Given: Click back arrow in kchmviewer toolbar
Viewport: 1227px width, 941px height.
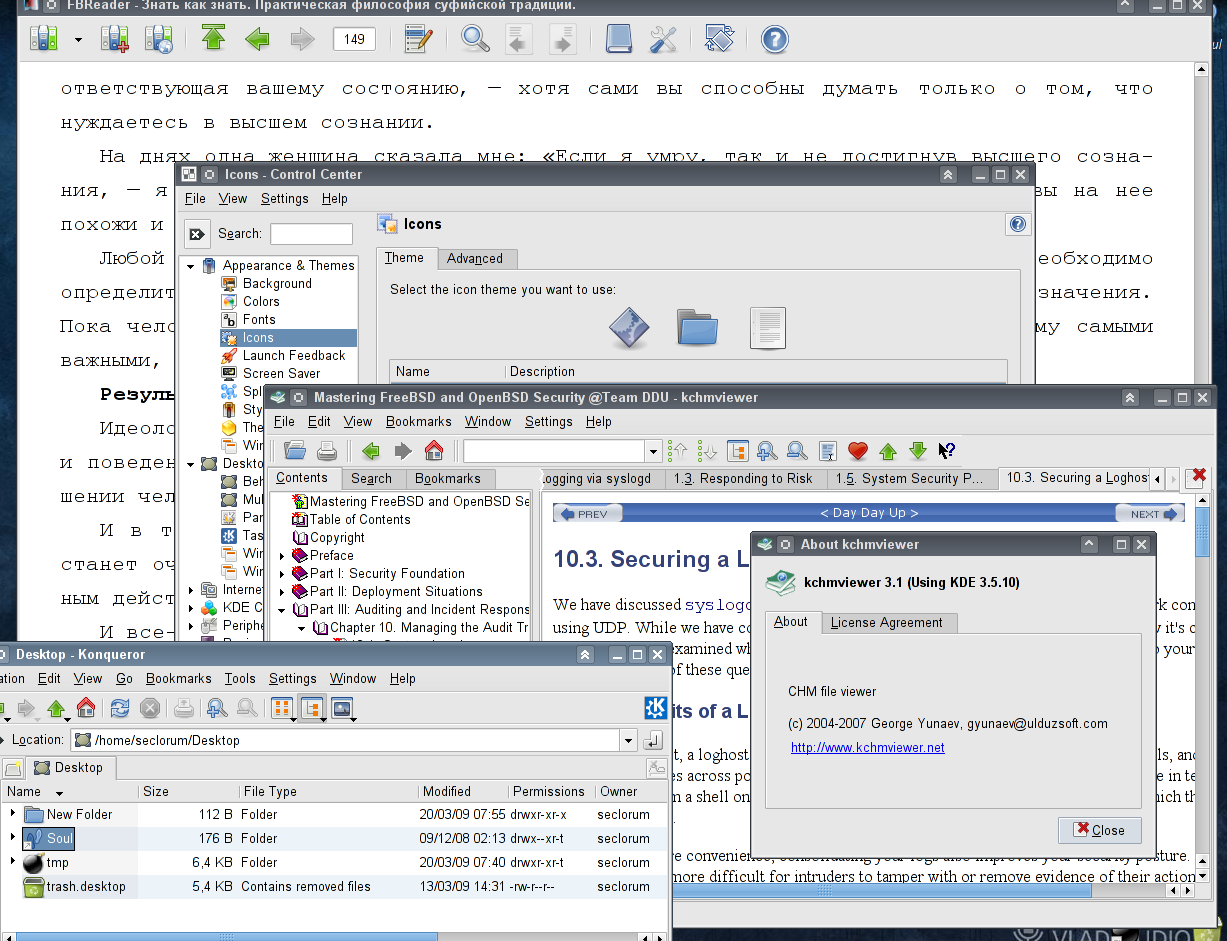Looking at the screenshot, I should pyautogui.click(x=371, y=450).
